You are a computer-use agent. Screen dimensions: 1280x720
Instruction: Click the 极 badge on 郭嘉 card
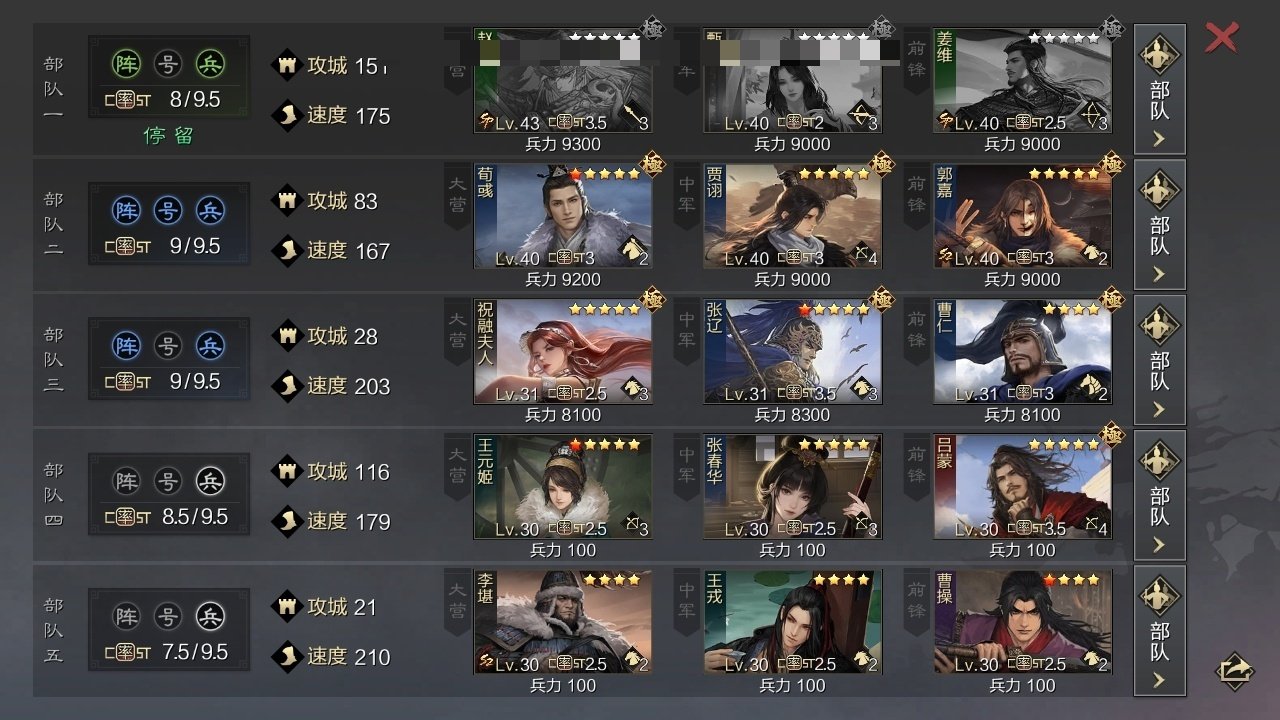click(1111, 163)
